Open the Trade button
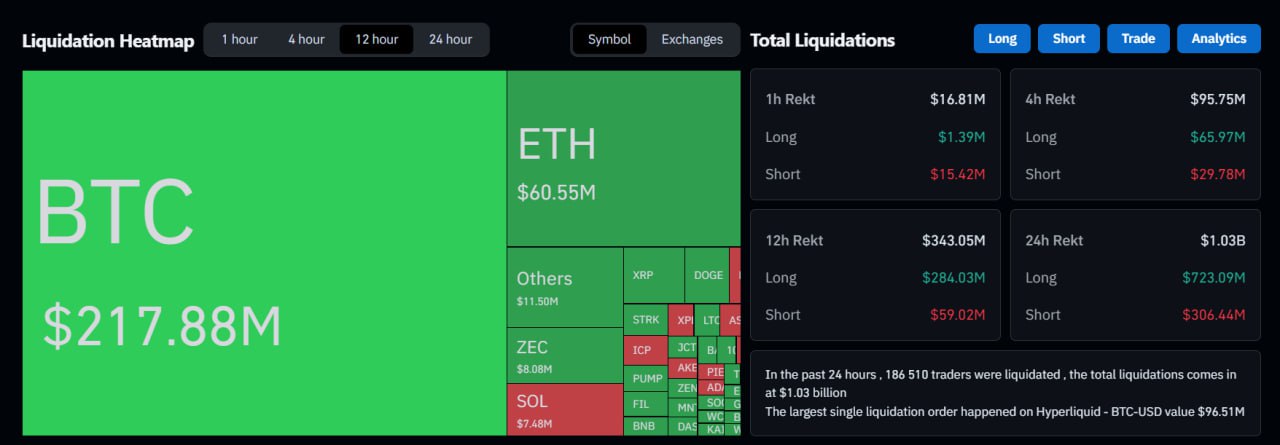The height and width of the screenshot is (445, 1280). (x=1138, y=38)
